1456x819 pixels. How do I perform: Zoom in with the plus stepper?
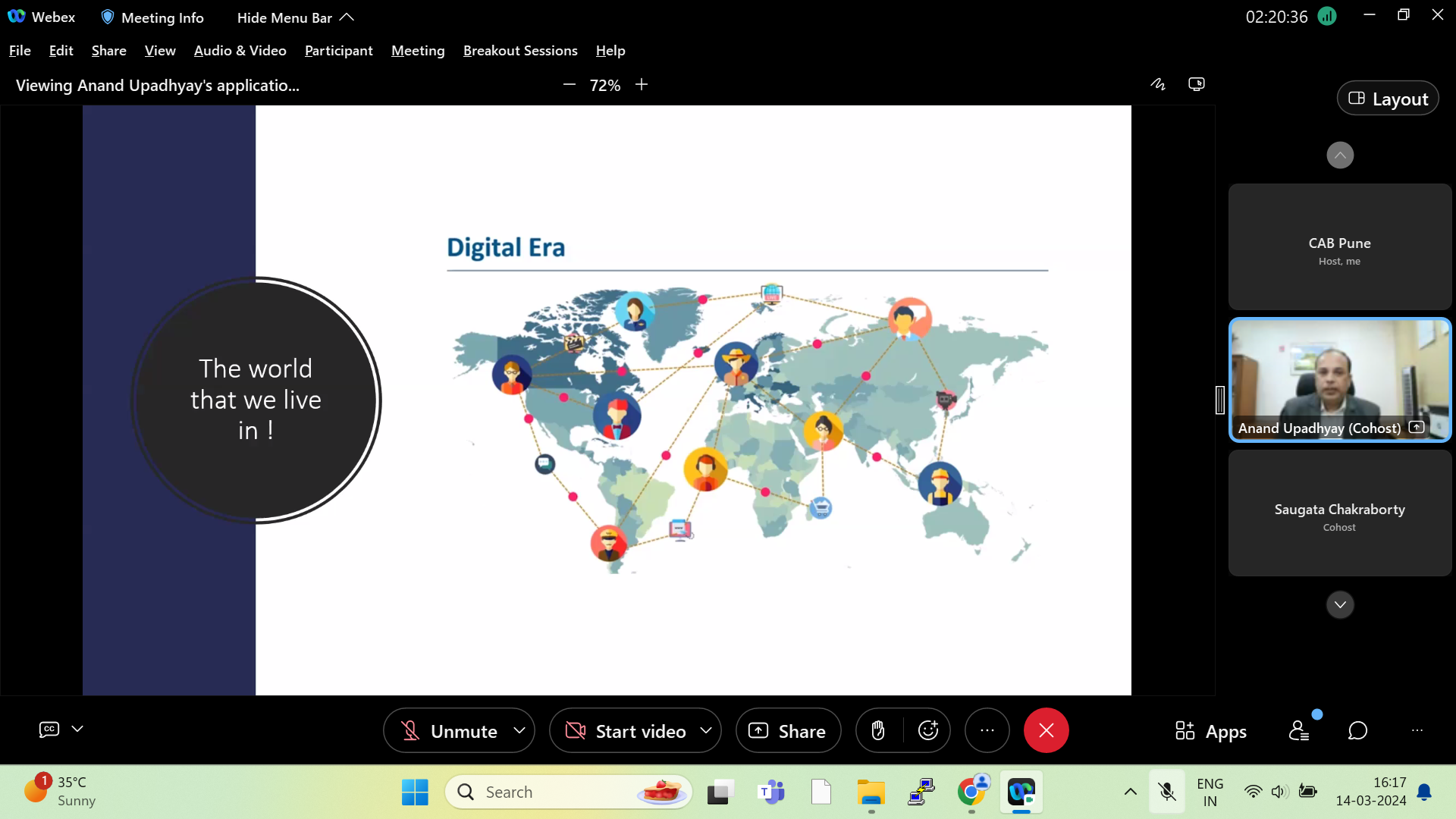click(642, 85)
